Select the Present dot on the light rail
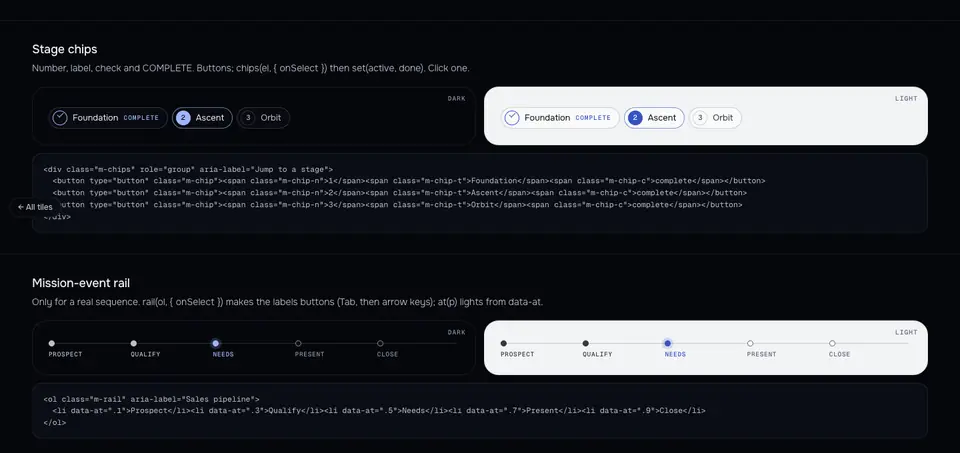This screenshot has width=960, height=453. tap(750, 343)
